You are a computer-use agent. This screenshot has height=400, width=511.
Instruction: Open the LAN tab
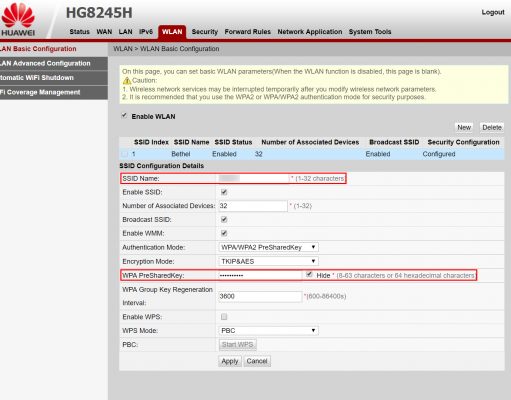pyautogui.click(x=125, y=32)
